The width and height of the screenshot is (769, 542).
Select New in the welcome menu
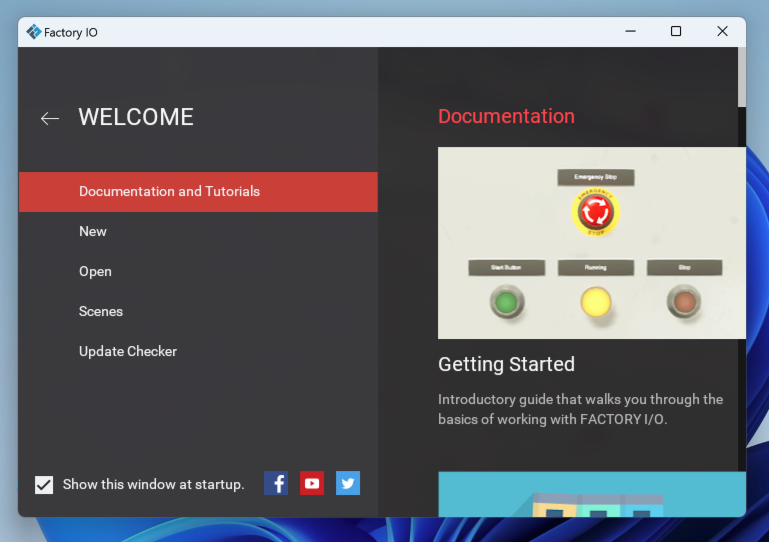[x=198, y=232]
